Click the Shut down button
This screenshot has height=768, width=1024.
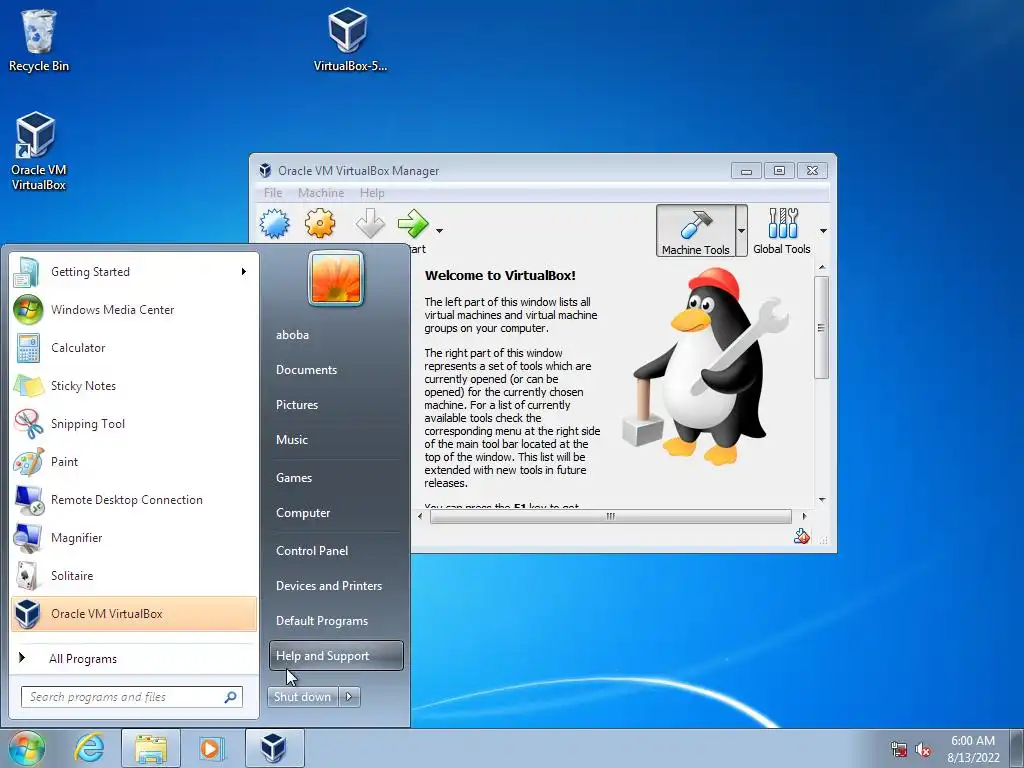pyautogui.click(x=303, y=697)
